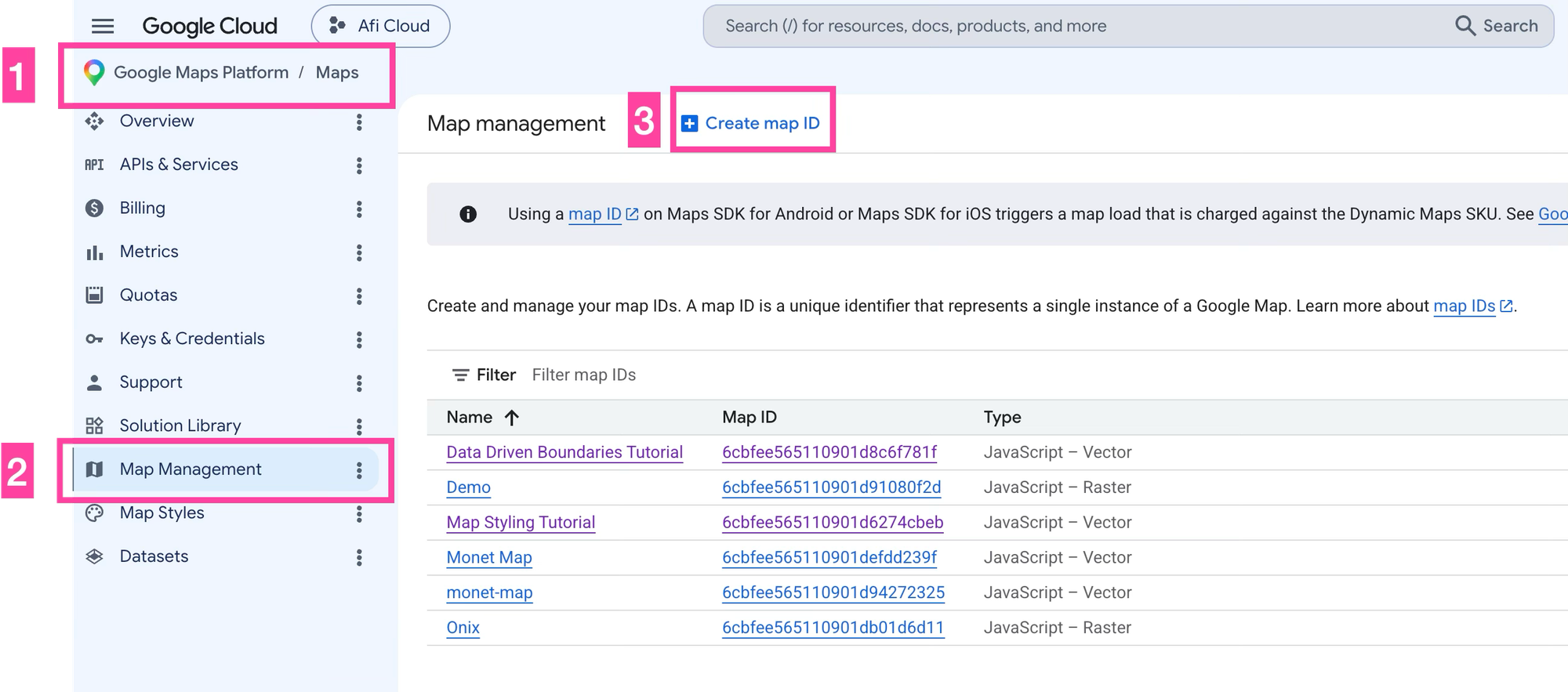Open the Afi Cloud project selector

click(x=380, y=26)
